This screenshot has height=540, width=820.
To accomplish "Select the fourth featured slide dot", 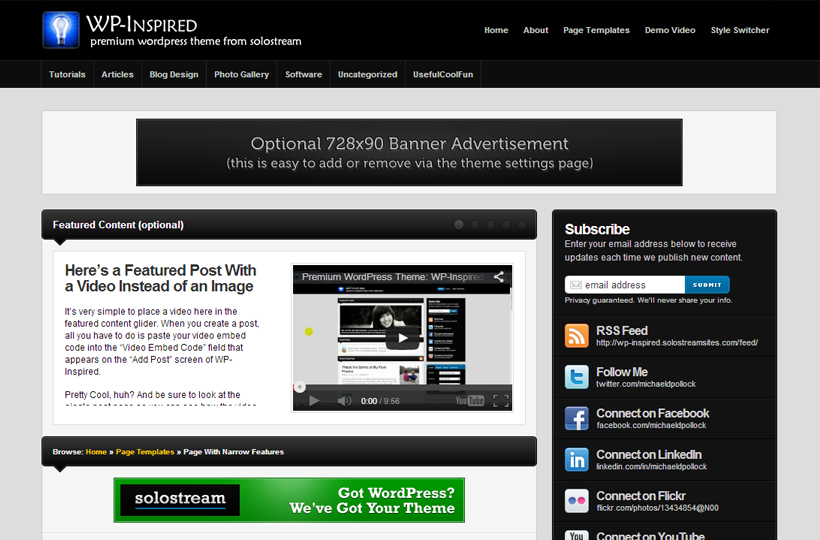I will 506,224.
